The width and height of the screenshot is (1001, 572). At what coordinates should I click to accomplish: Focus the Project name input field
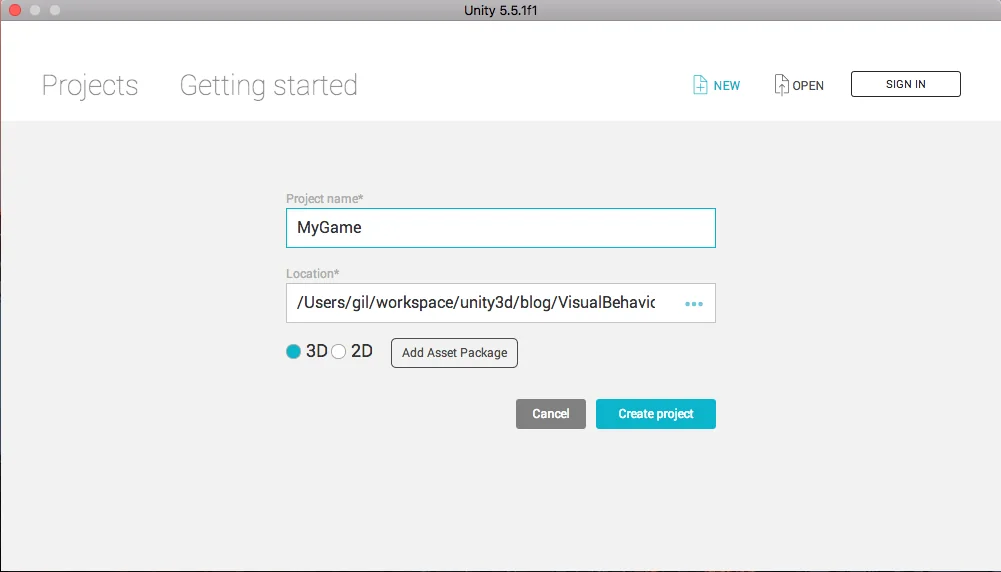click(500, 228)
